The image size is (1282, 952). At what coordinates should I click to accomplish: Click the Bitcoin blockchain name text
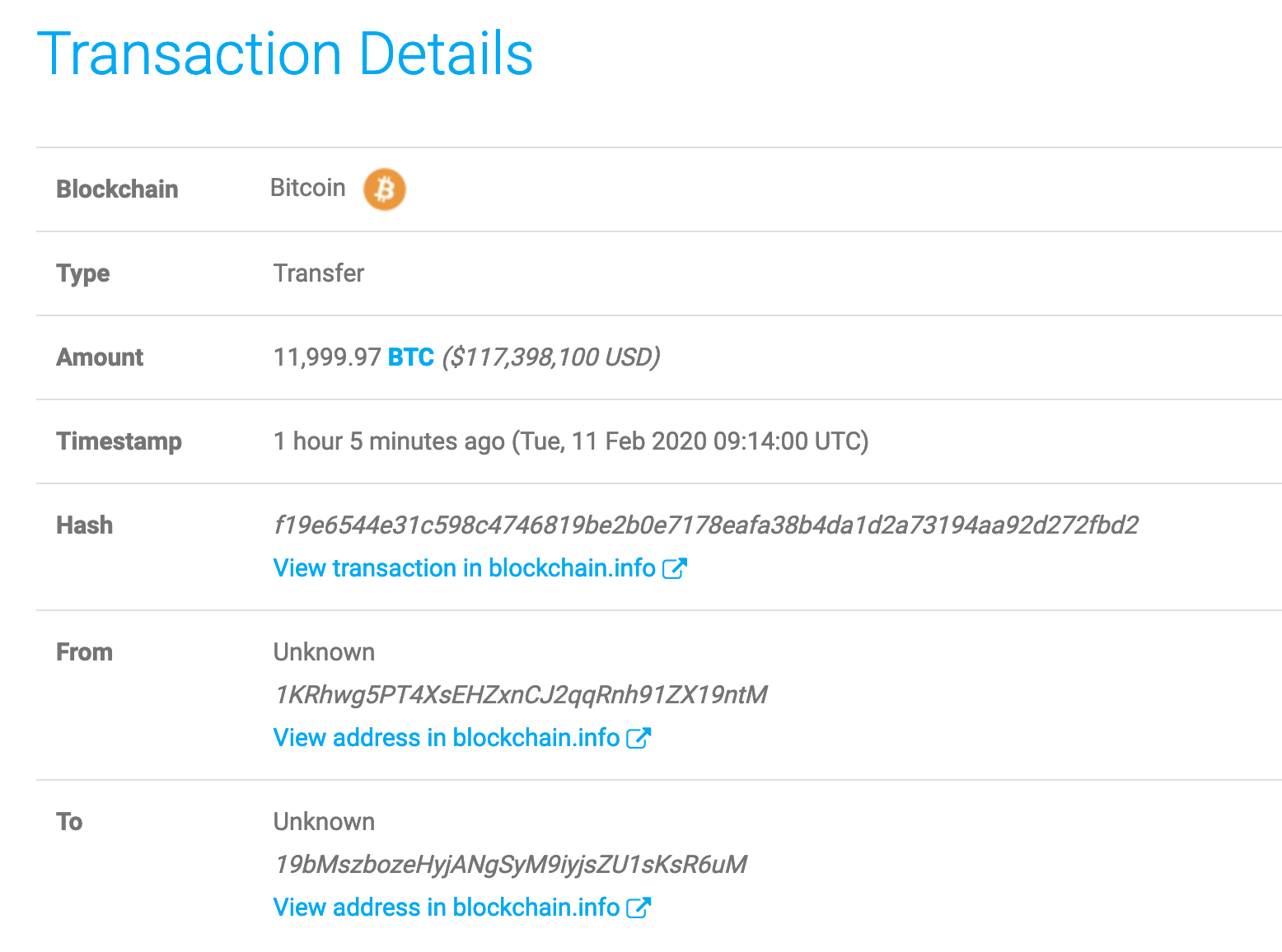[308, 188]
